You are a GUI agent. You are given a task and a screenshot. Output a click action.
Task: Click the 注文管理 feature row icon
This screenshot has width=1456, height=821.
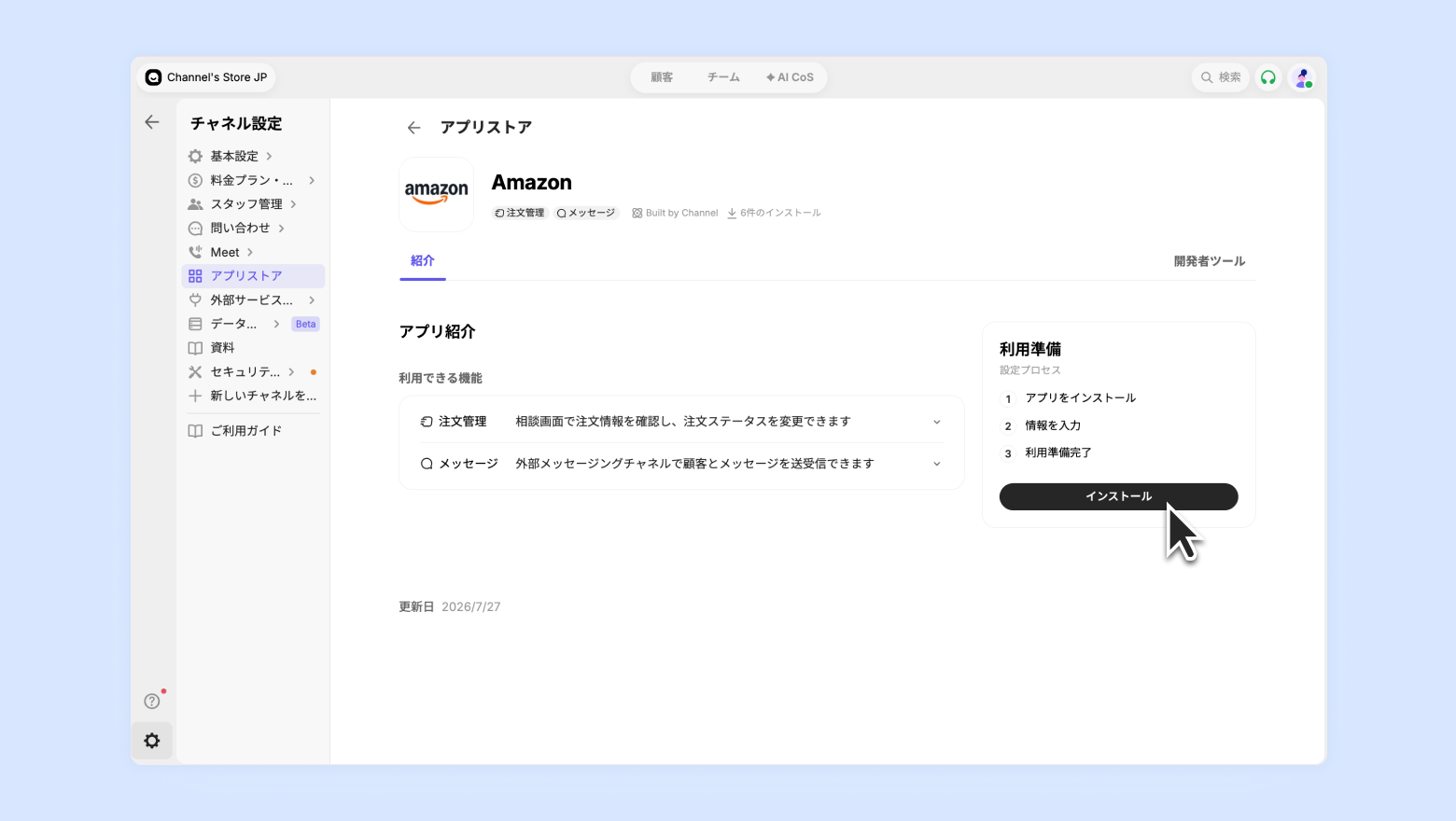pyautogui.click(x=427, y=422)
